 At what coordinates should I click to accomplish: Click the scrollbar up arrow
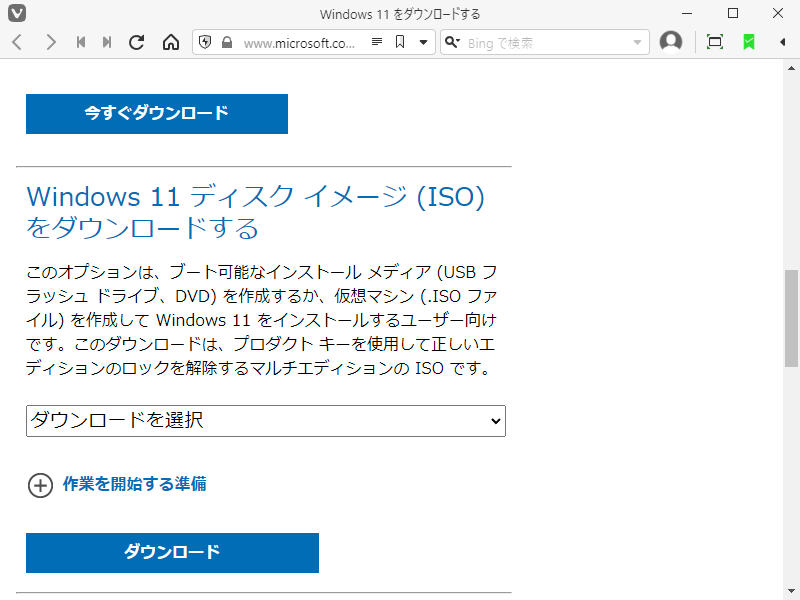791,68
